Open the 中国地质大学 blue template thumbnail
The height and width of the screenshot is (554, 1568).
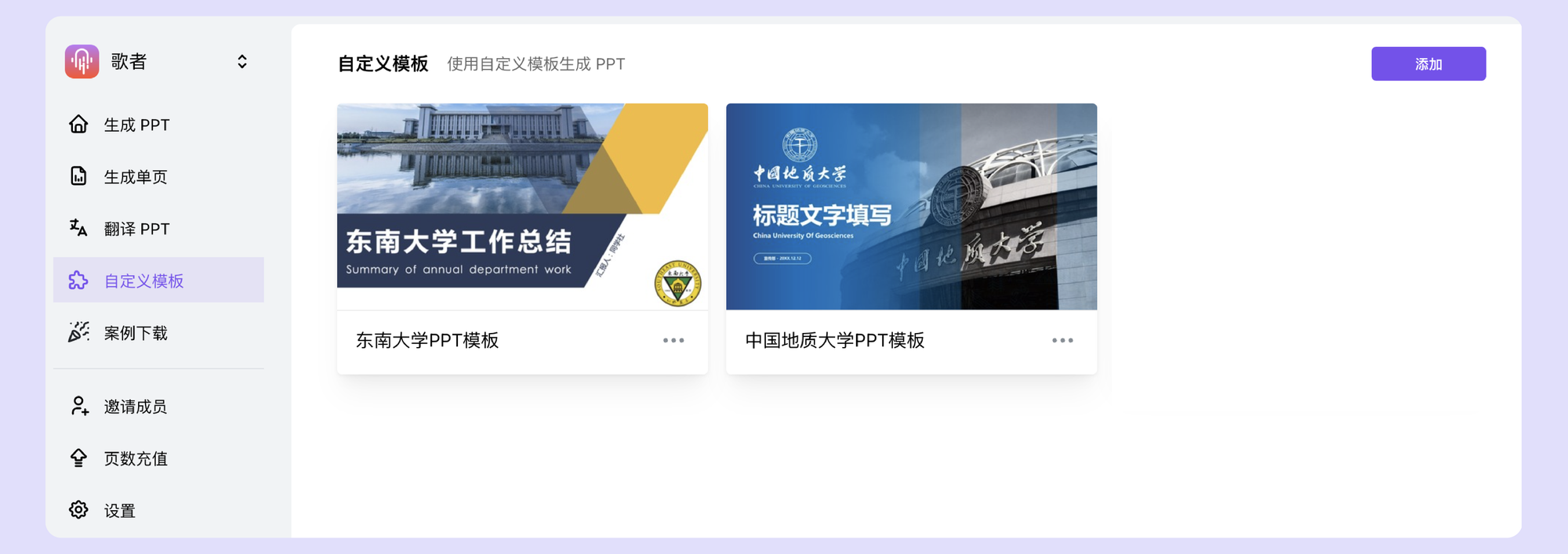pos(911,206)
